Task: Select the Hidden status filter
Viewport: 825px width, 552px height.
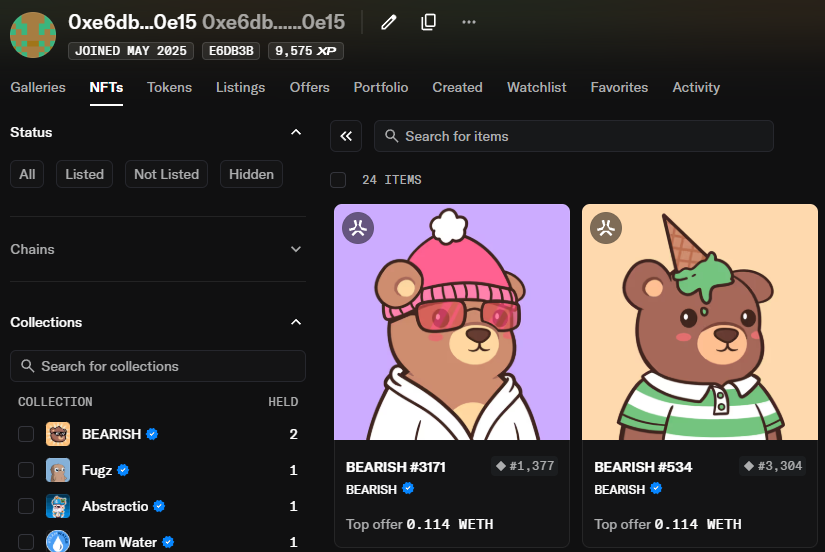Action: [251, 174]
